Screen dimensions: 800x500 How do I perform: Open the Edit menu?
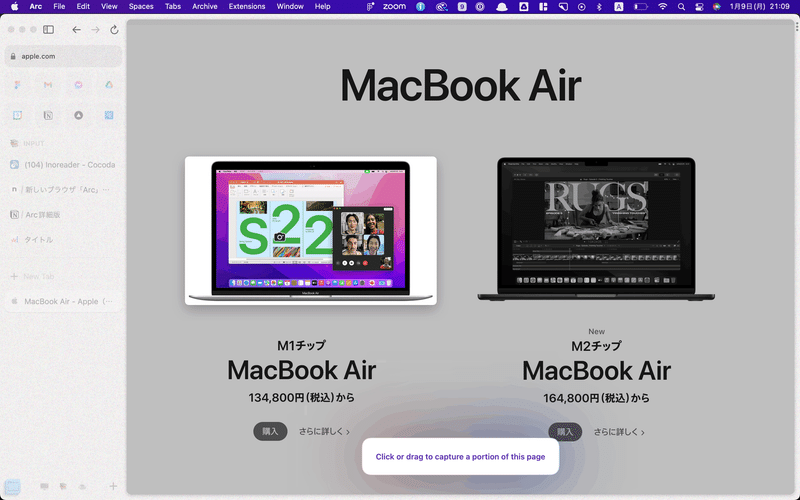point(83,7)
